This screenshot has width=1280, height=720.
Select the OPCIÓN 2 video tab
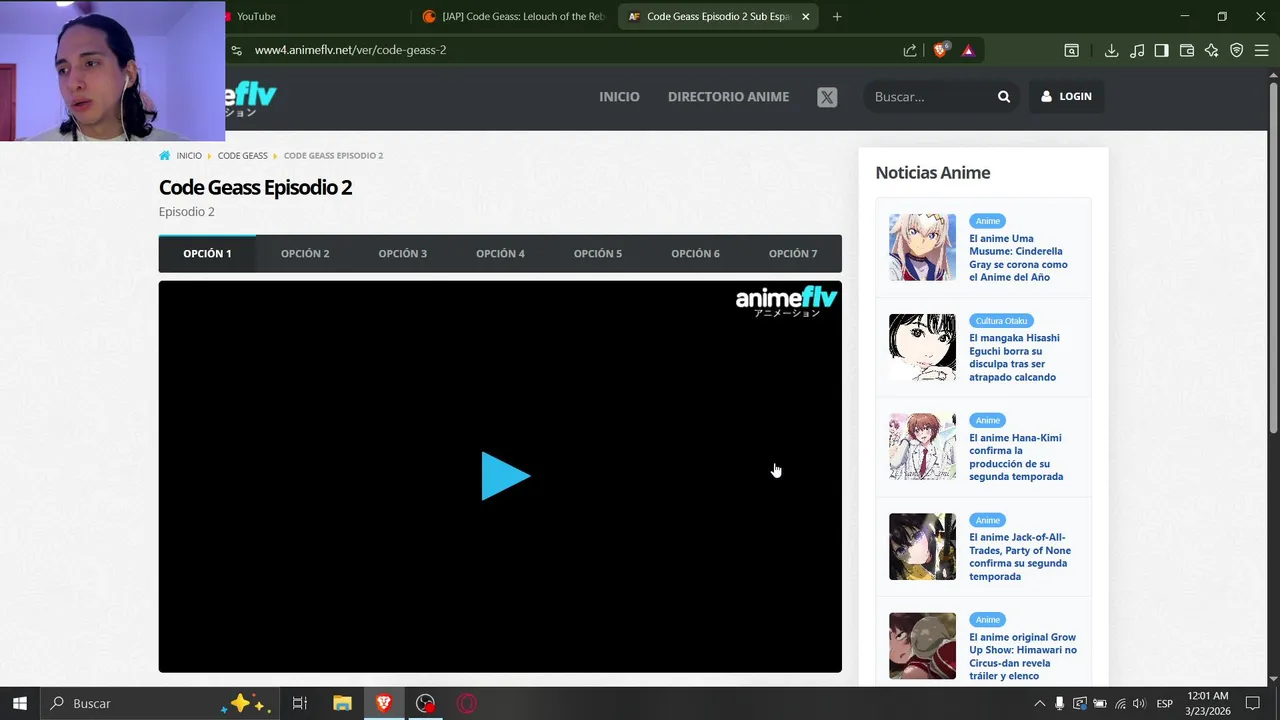(x=305, y=254)
